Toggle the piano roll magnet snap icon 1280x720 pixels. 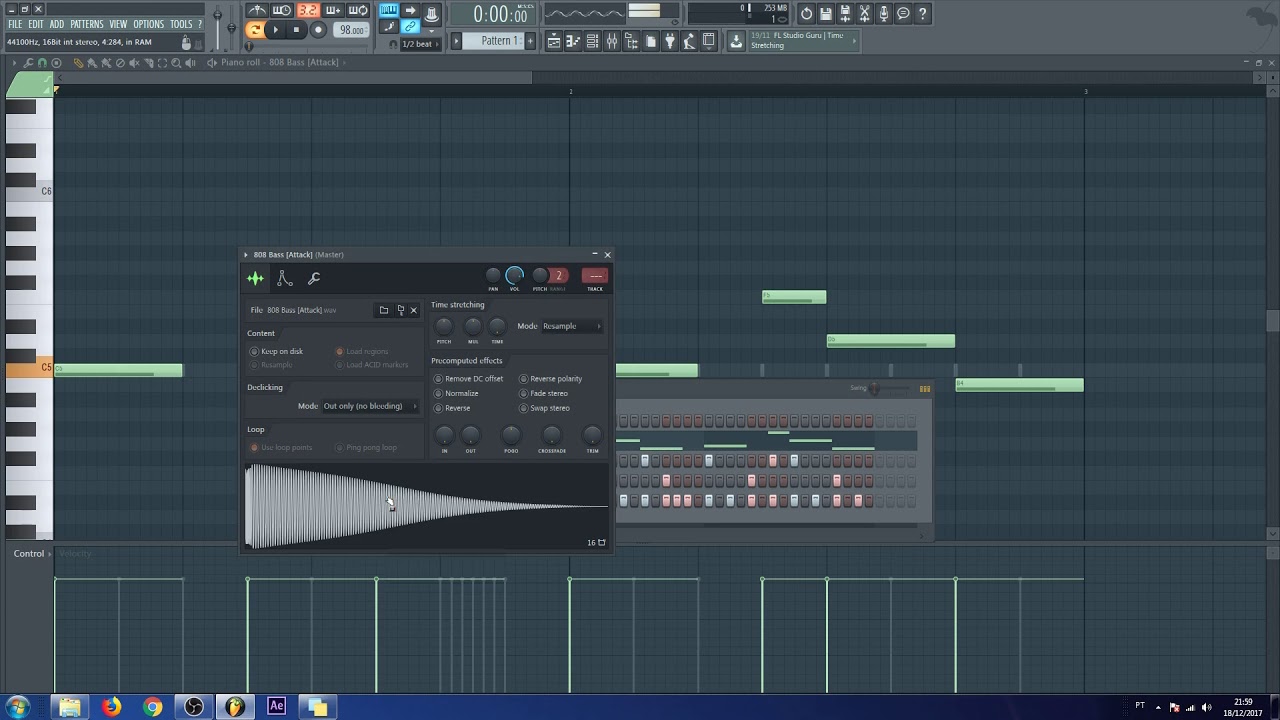coord(42,62)
